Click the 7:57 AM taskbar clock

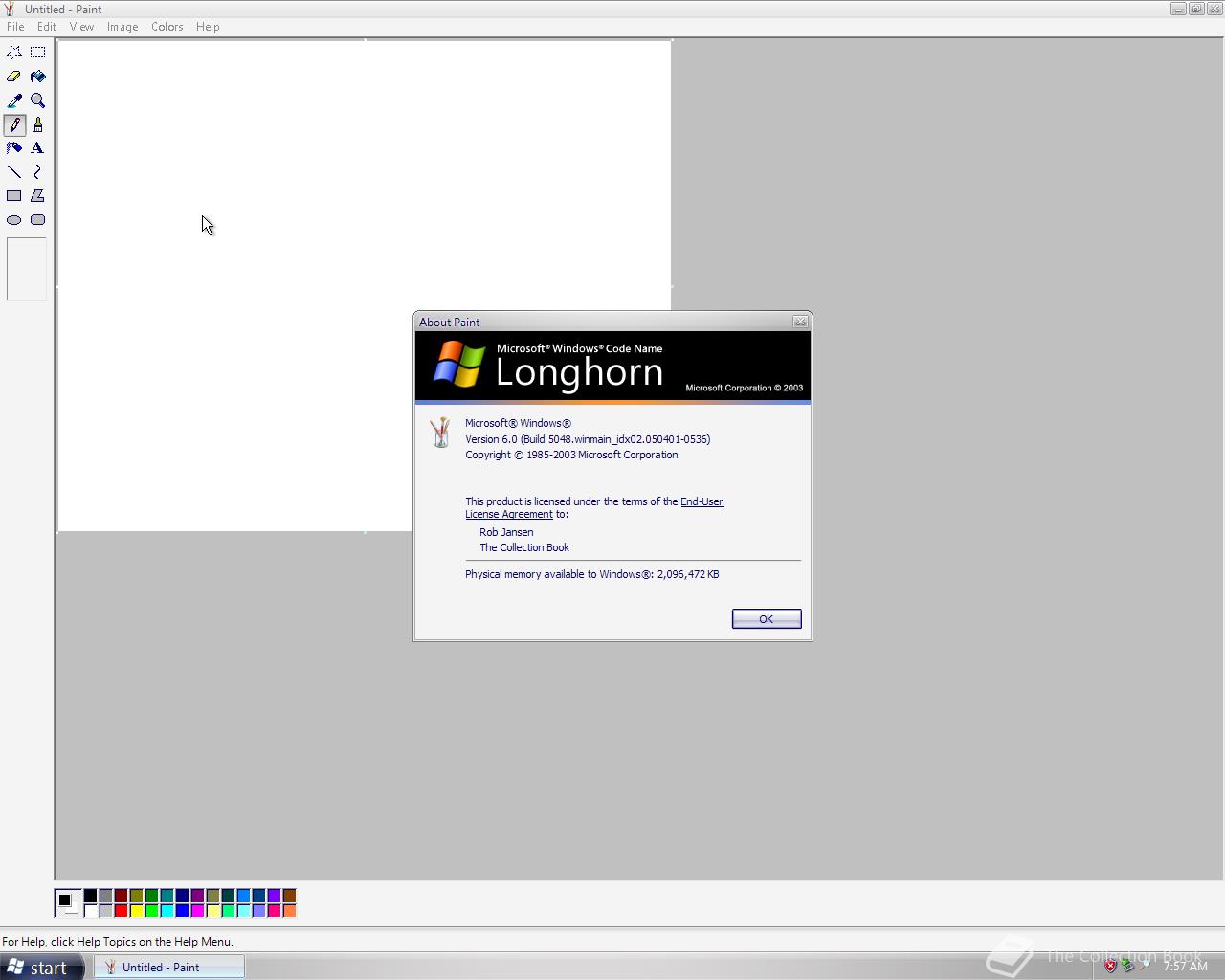pos(1185,967)
